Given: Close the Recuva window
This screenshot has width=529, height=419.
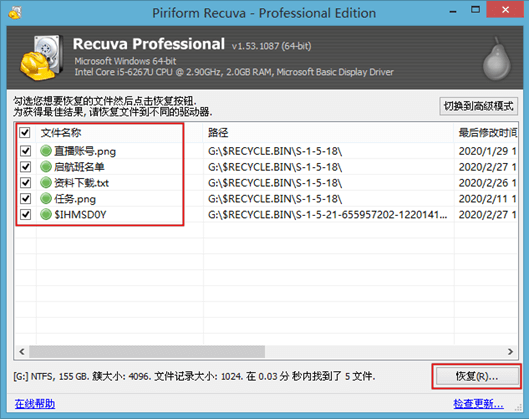Looking at the screenshot, I should [x=505, y=10].
